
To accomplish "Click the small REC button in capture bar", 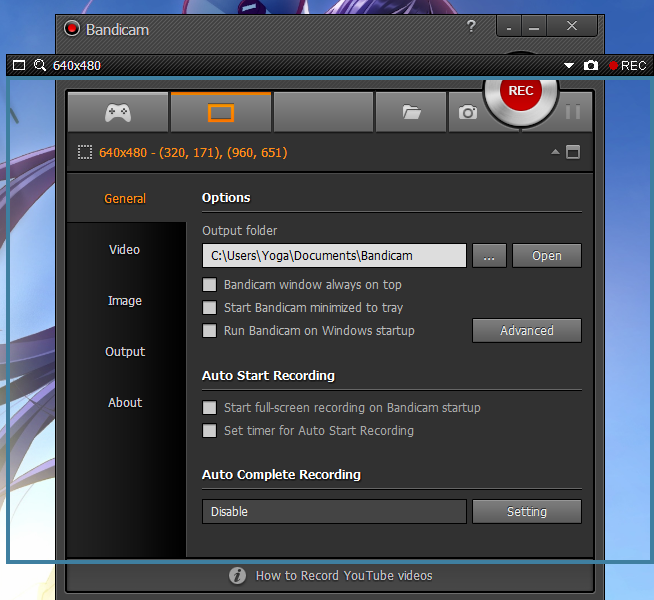I will (627, 65).
